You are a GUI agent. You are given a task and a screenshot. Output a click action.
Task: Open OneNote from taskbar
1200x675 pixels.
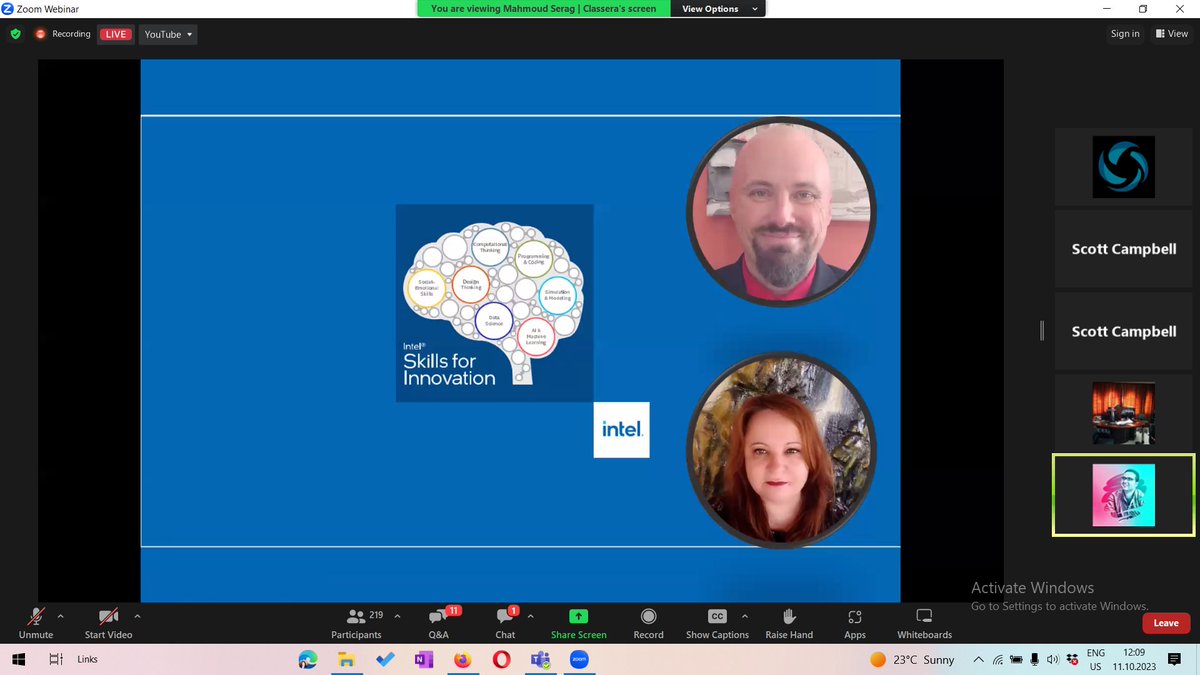tap(423, 660)
